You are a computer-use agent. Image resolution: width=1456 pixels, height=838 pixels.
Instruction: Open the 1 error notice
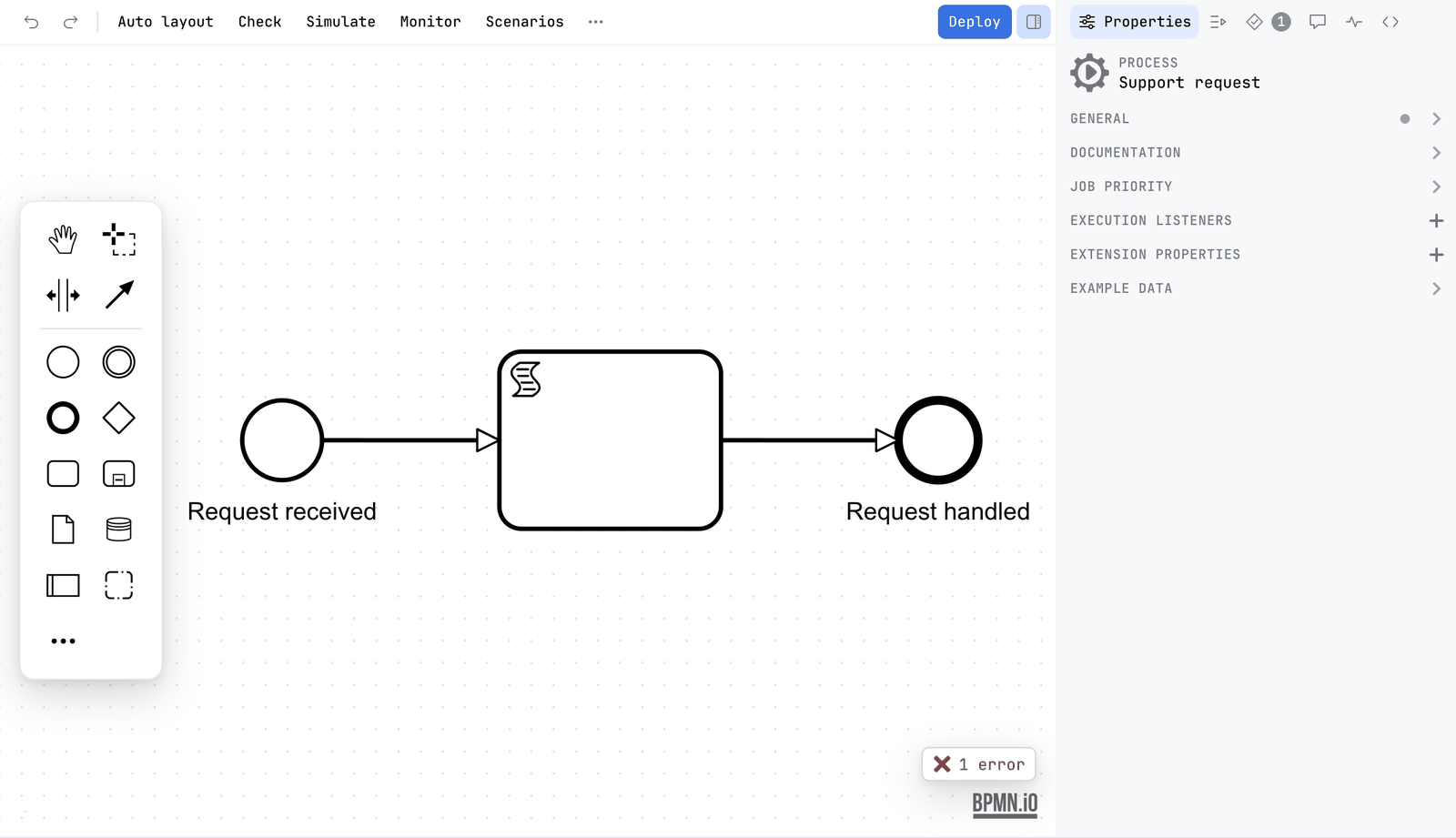[978, 764]
